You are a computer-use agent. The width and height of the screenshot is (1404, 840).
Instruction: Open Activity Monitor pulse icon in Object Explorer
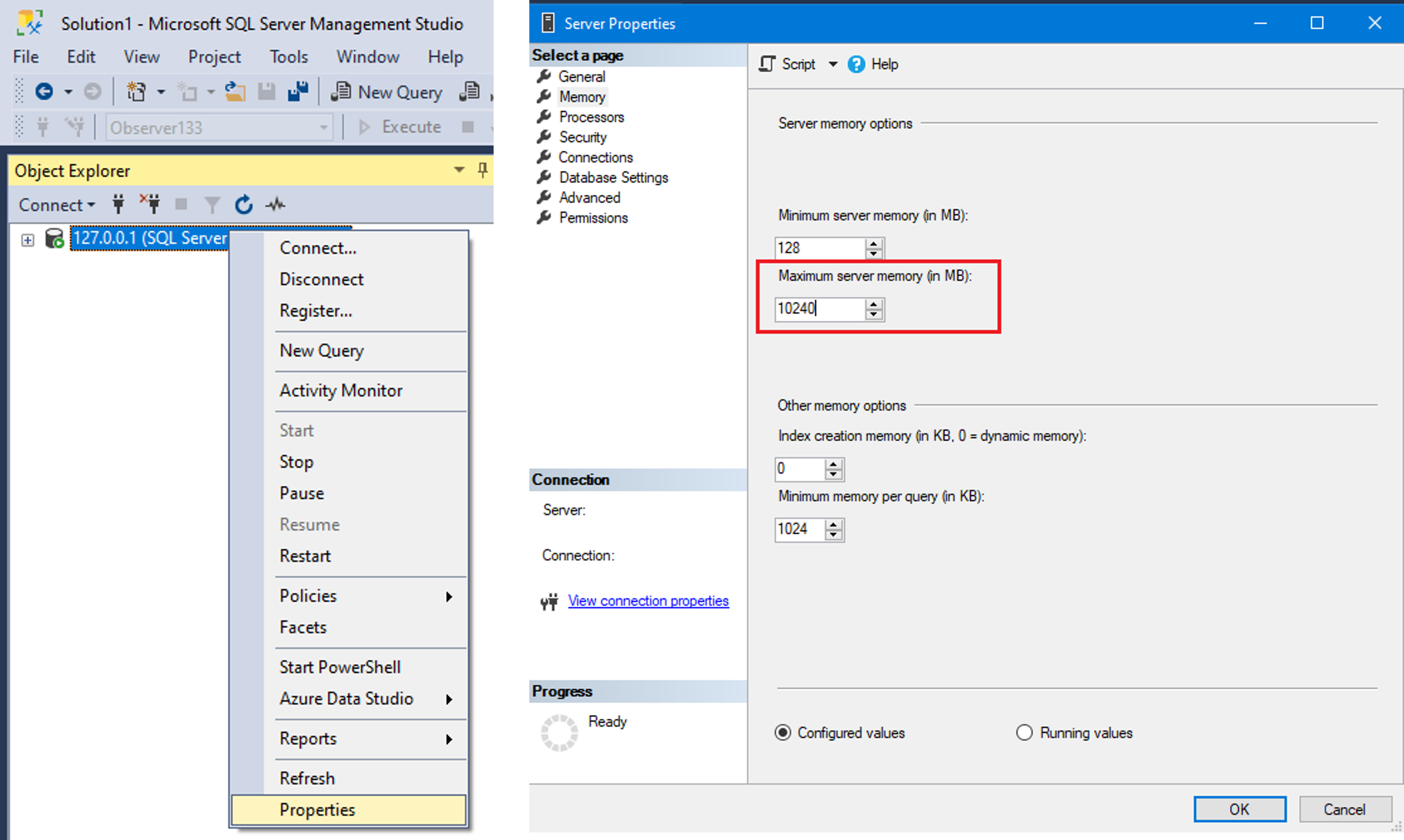276,204
